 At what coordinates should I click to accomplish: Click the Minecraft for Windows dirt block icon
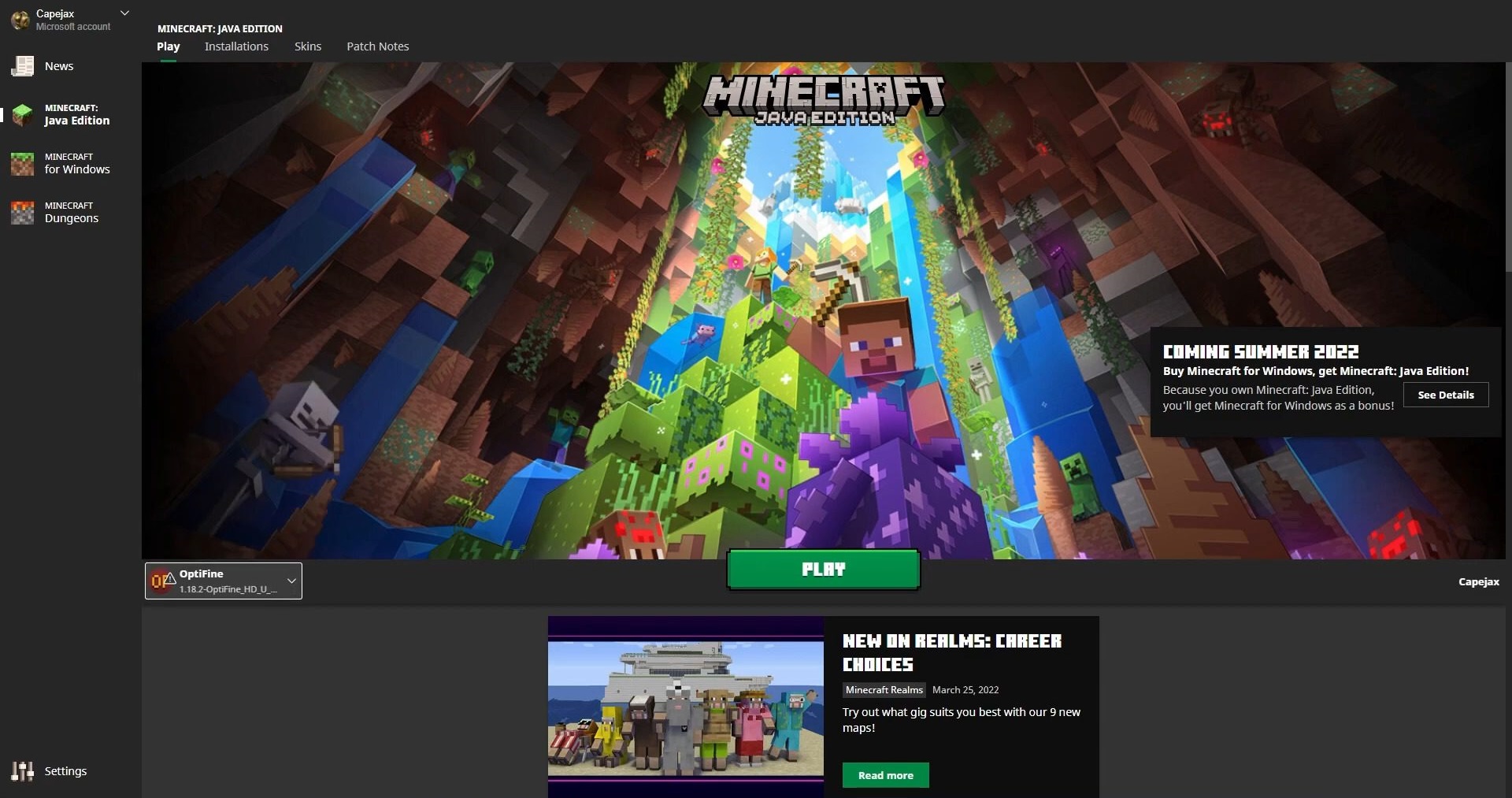[x=22, y=164]
